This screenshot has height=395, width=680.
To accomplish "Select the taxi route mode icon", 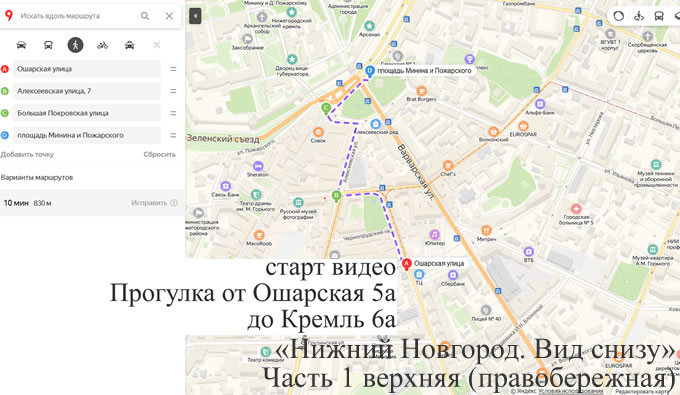I will pyautogui.click(x=129, y=45).
